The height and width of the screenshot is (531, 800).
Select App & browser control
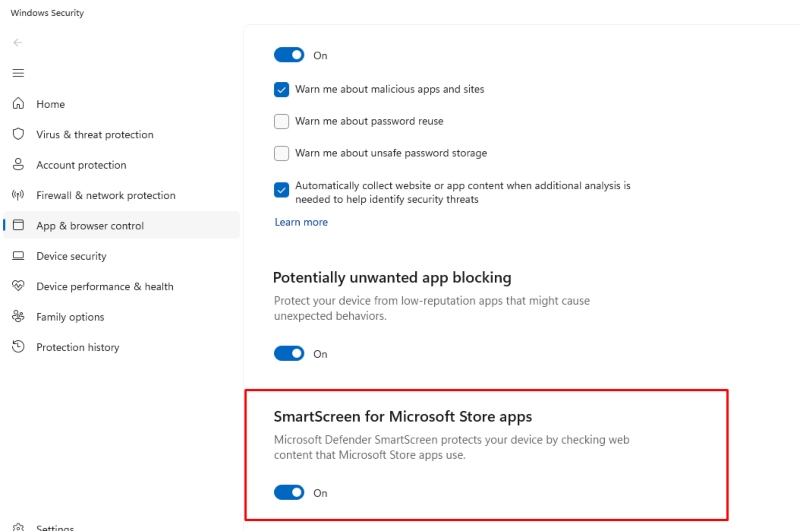(x=121, y=225)
